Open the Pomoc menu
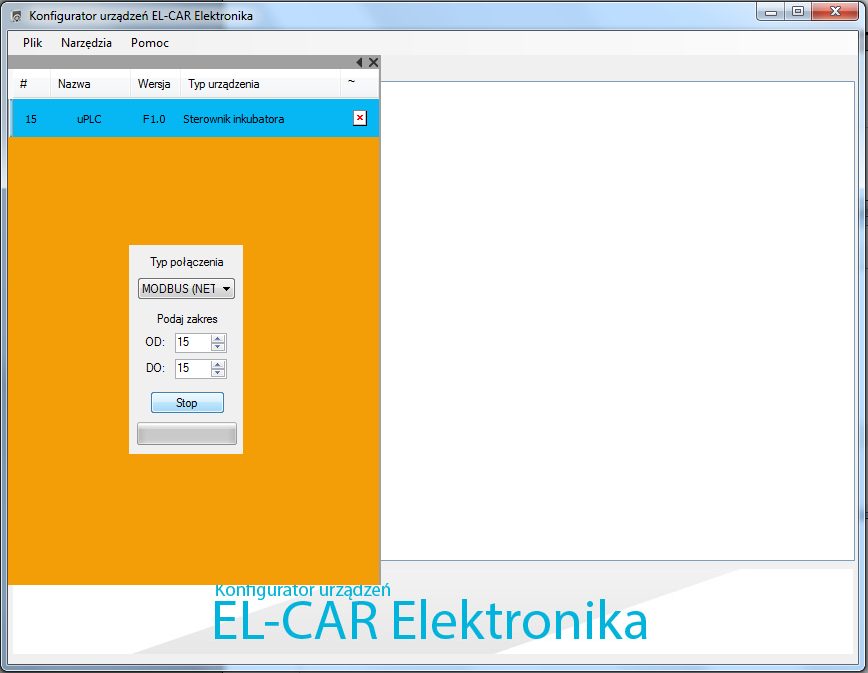868x673 pixels. 149,43
